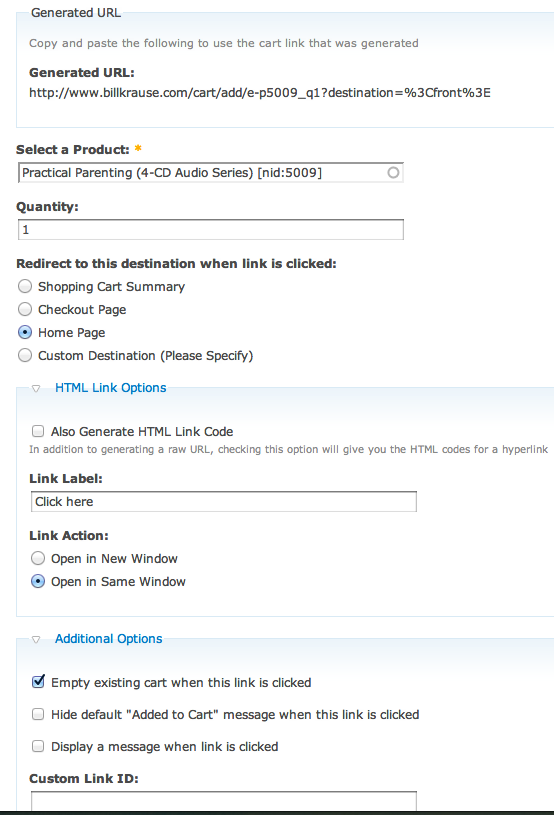Choose Open in Same Window

38,581
